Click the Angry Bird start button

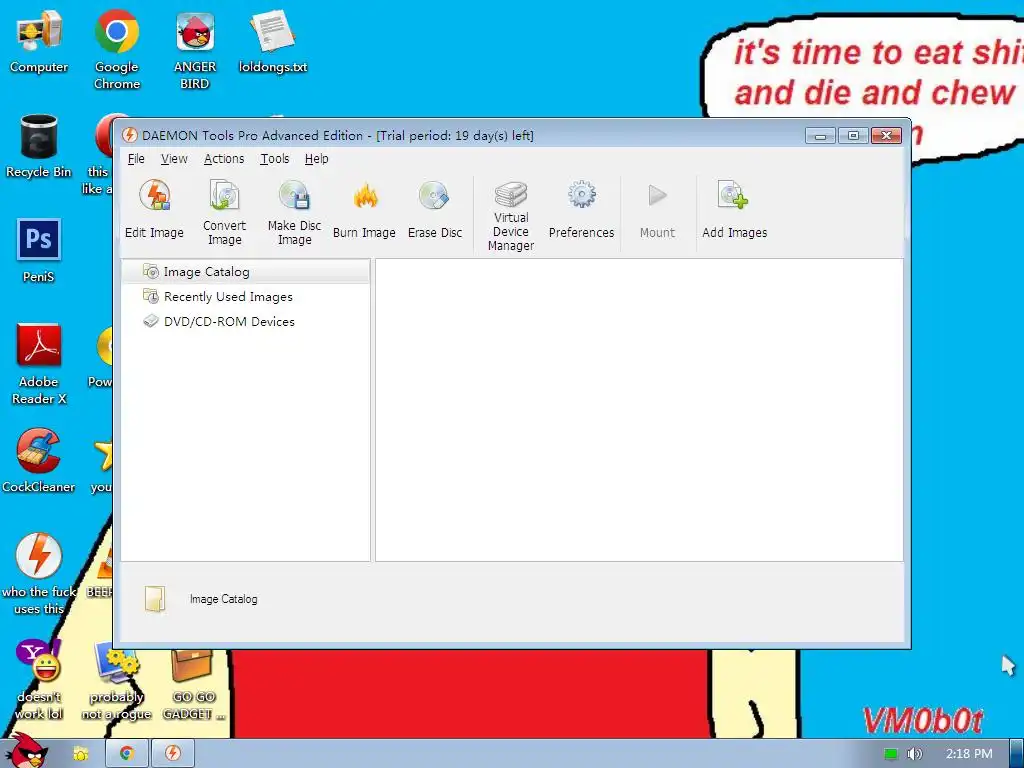(x=27, y=751)
